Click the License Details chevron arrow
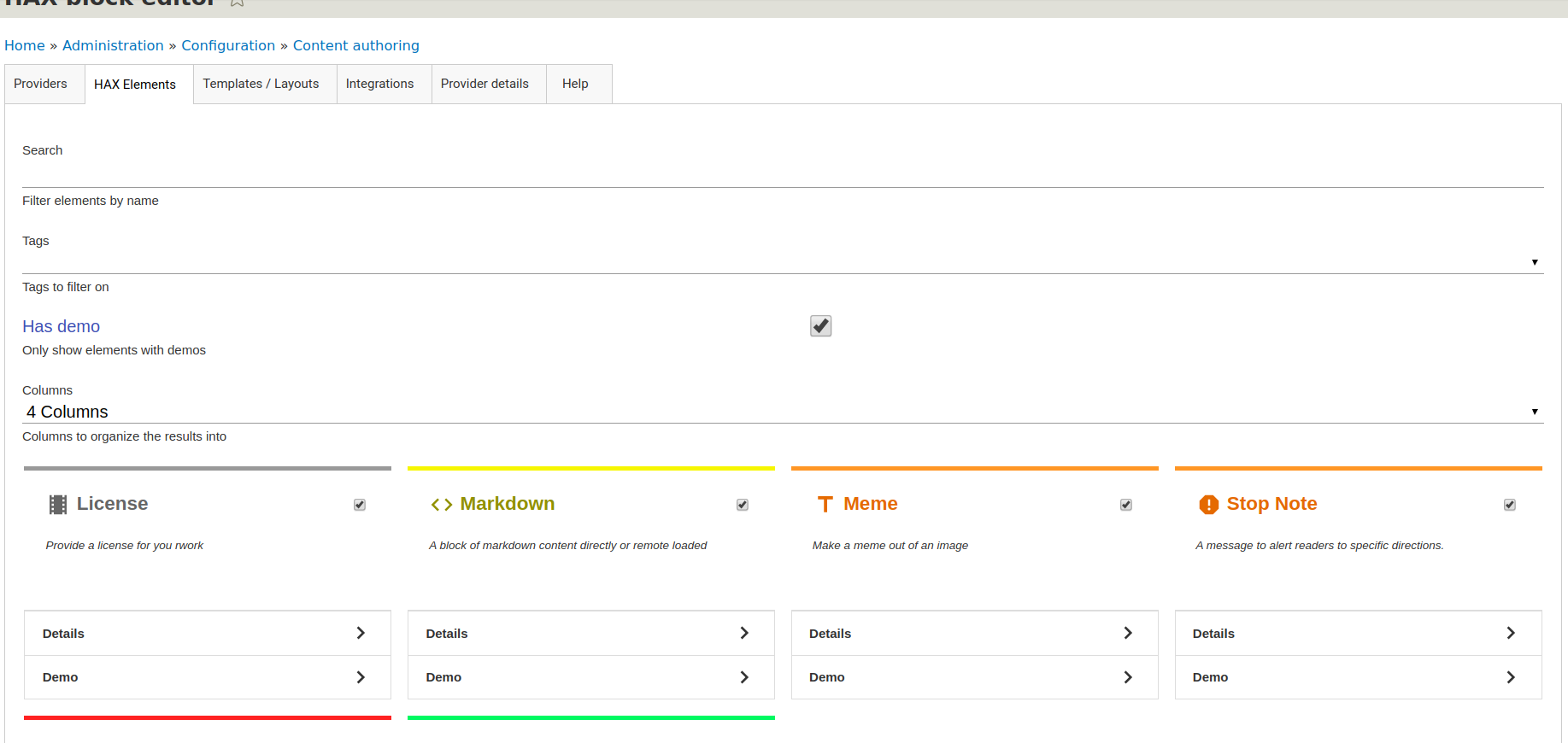Screen dimensions: 1568x743 [361, 633]
